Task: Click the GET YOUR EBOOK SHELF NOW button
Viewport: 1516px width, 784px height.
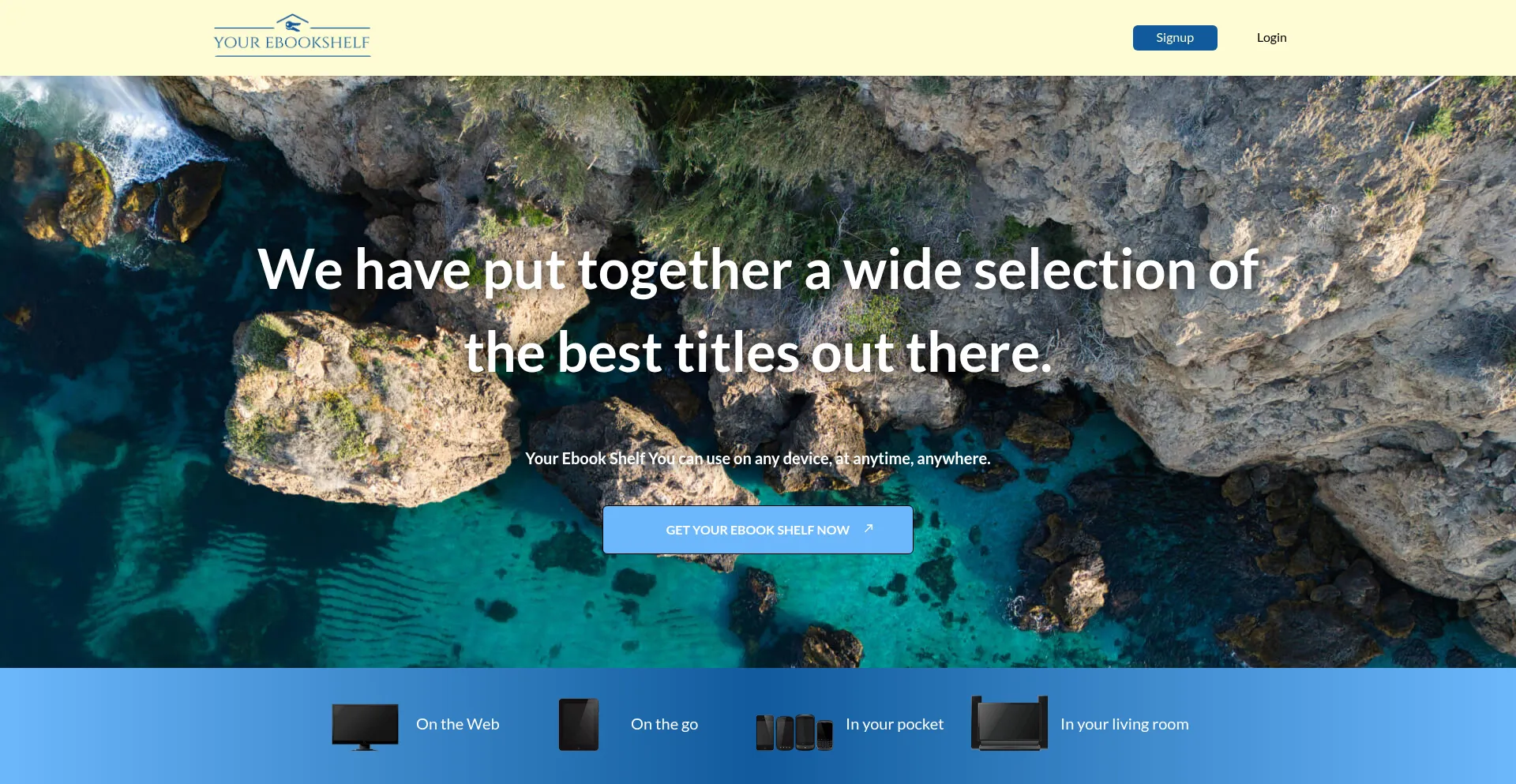Action: pos(756,530)
